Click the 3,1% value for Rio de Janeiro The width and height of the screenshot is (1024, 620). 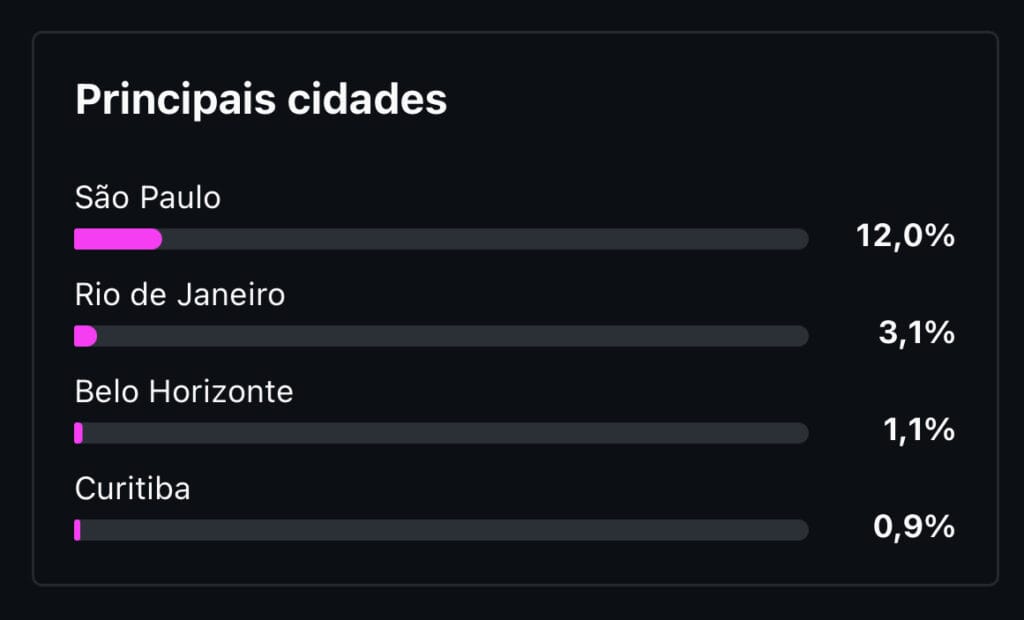click(x=916, y=334)
